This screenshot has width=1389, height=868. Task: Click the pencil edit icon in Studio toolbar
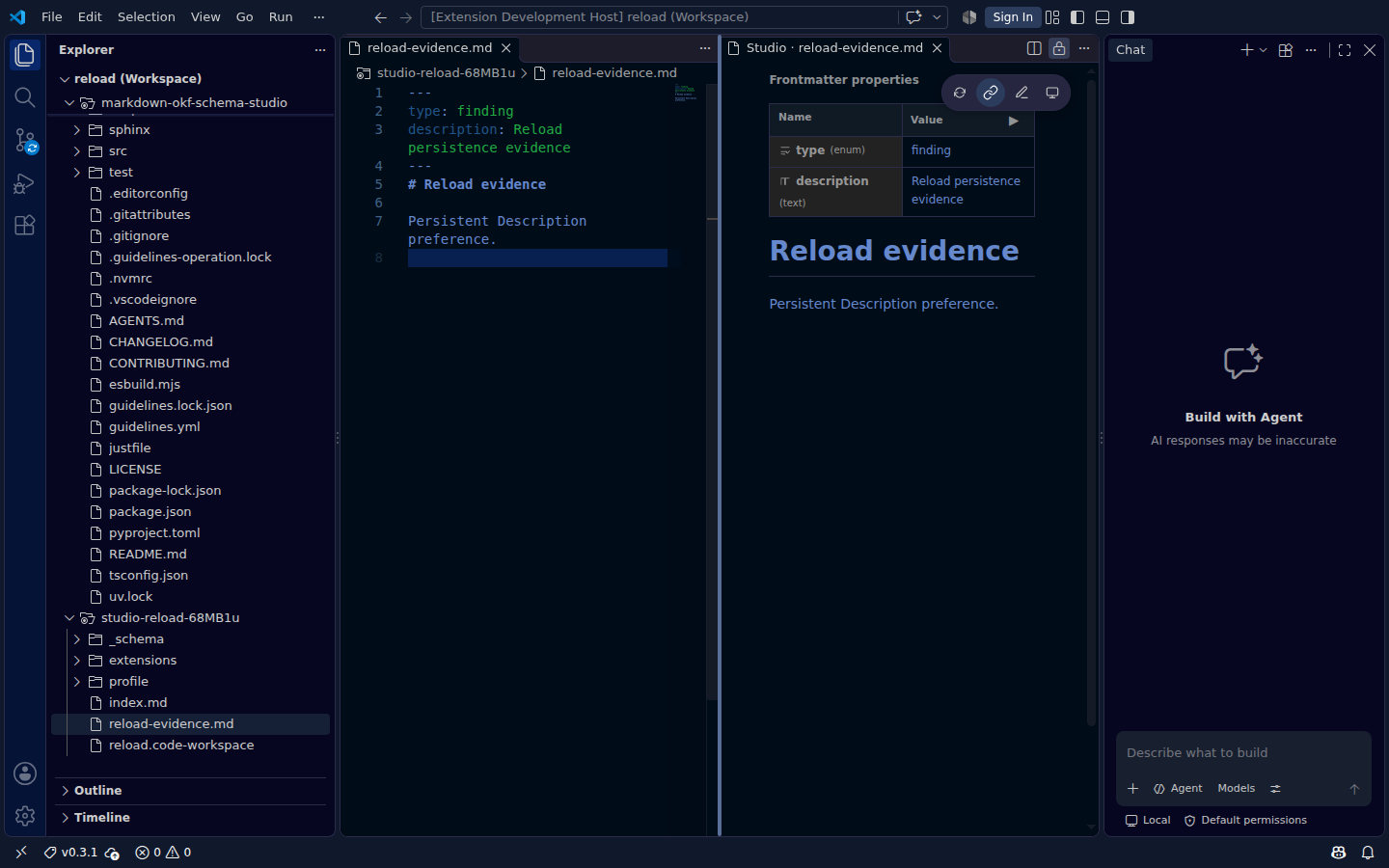[x=1021, y=93]
